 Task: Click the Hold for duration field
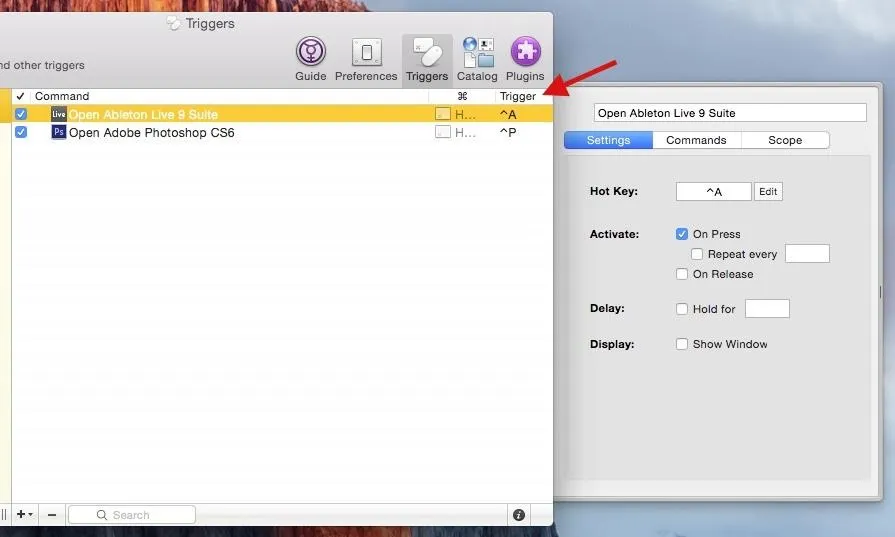(x=767, y=308)
